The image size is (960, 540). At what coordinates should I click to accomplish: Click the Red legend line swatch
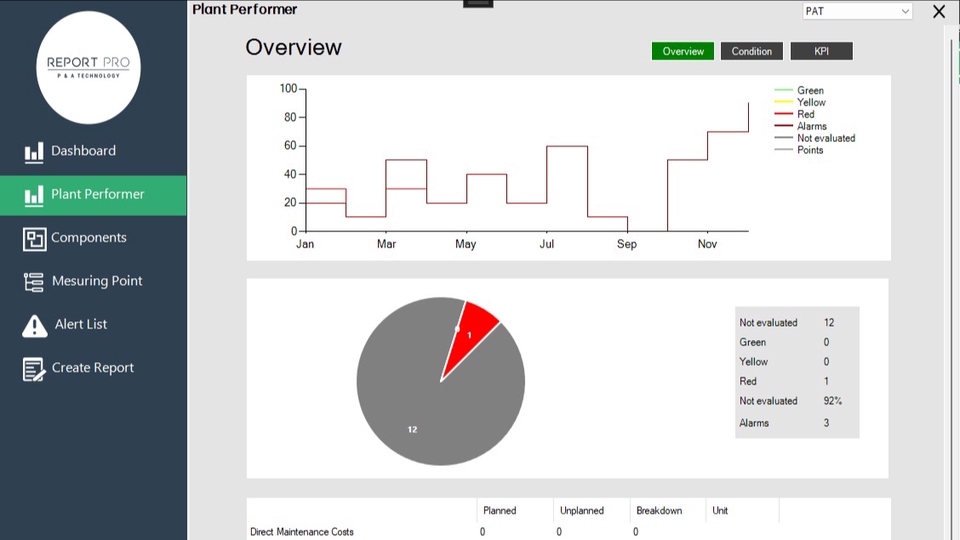coord(784,114)
